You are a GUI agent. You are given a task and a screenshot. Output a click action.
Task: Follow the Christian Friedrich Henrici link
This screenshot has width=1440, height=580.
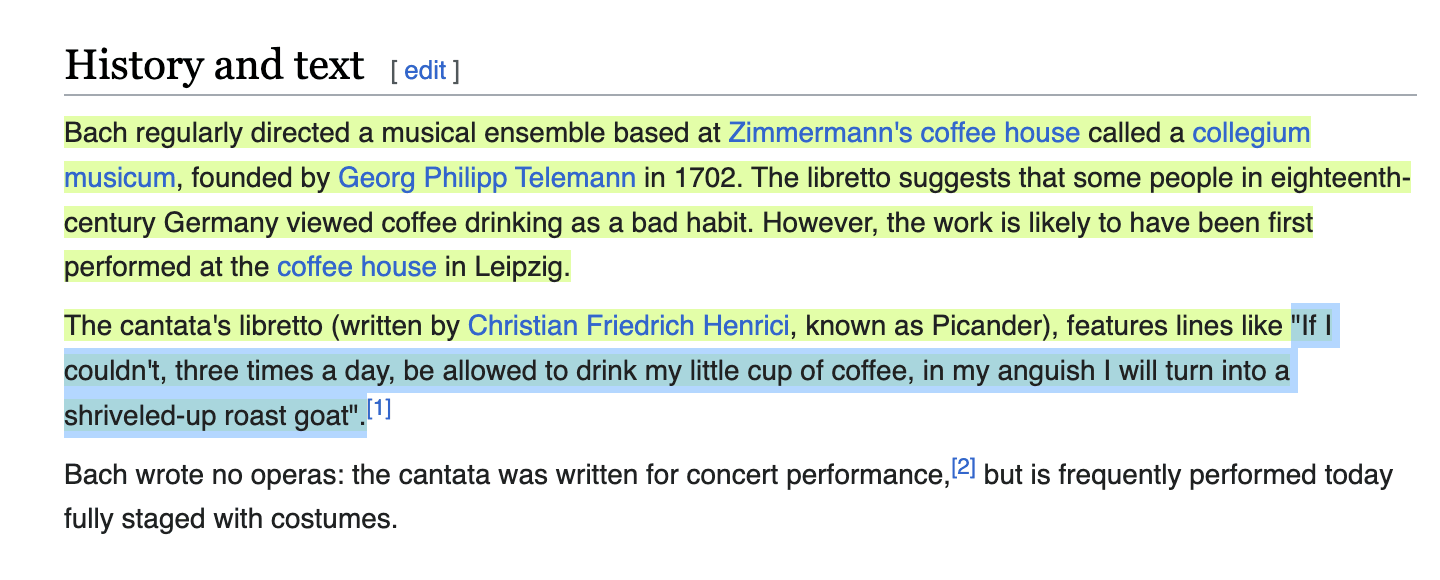pos(629,326)
